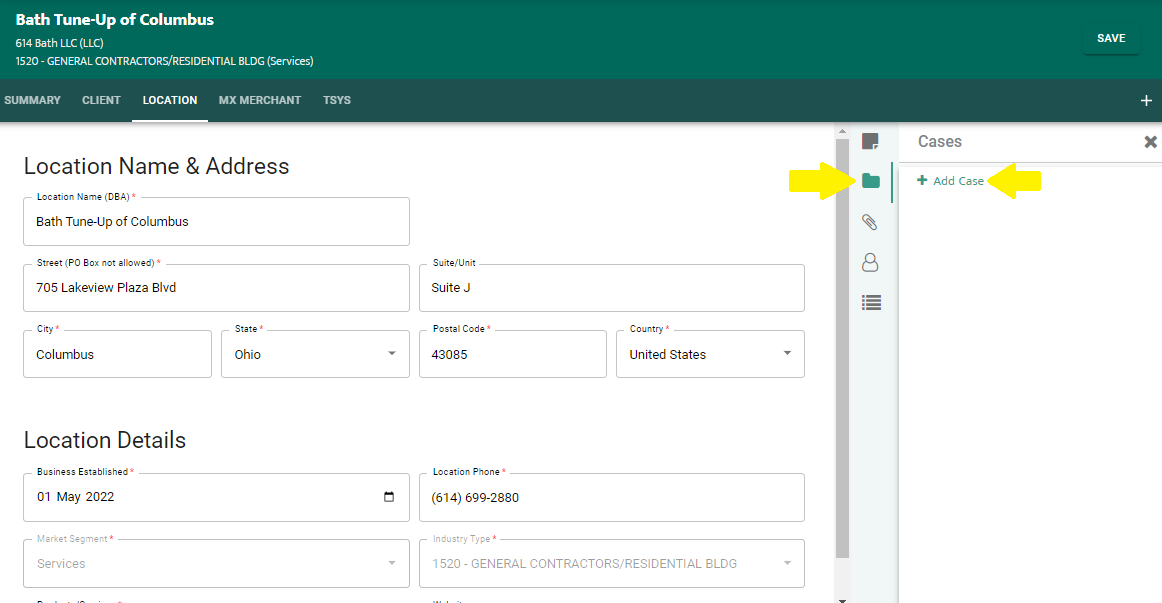Image resolution: width=1162 pixels, height=603 pixels.
Task: Click the Add Case link
Action: pos(957,181)
